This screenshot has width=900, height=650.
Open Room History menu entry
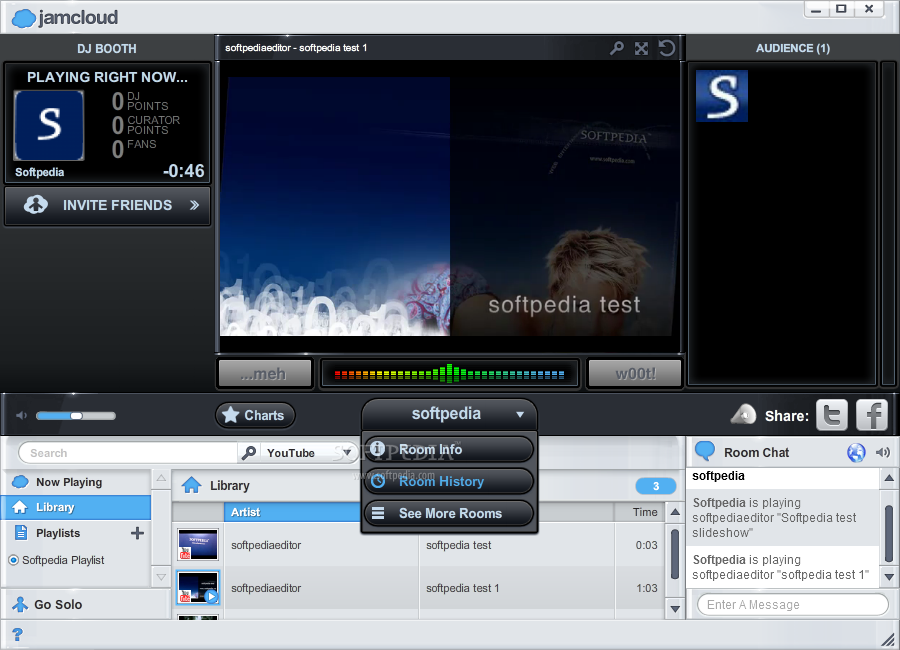(x=449, y=482)
